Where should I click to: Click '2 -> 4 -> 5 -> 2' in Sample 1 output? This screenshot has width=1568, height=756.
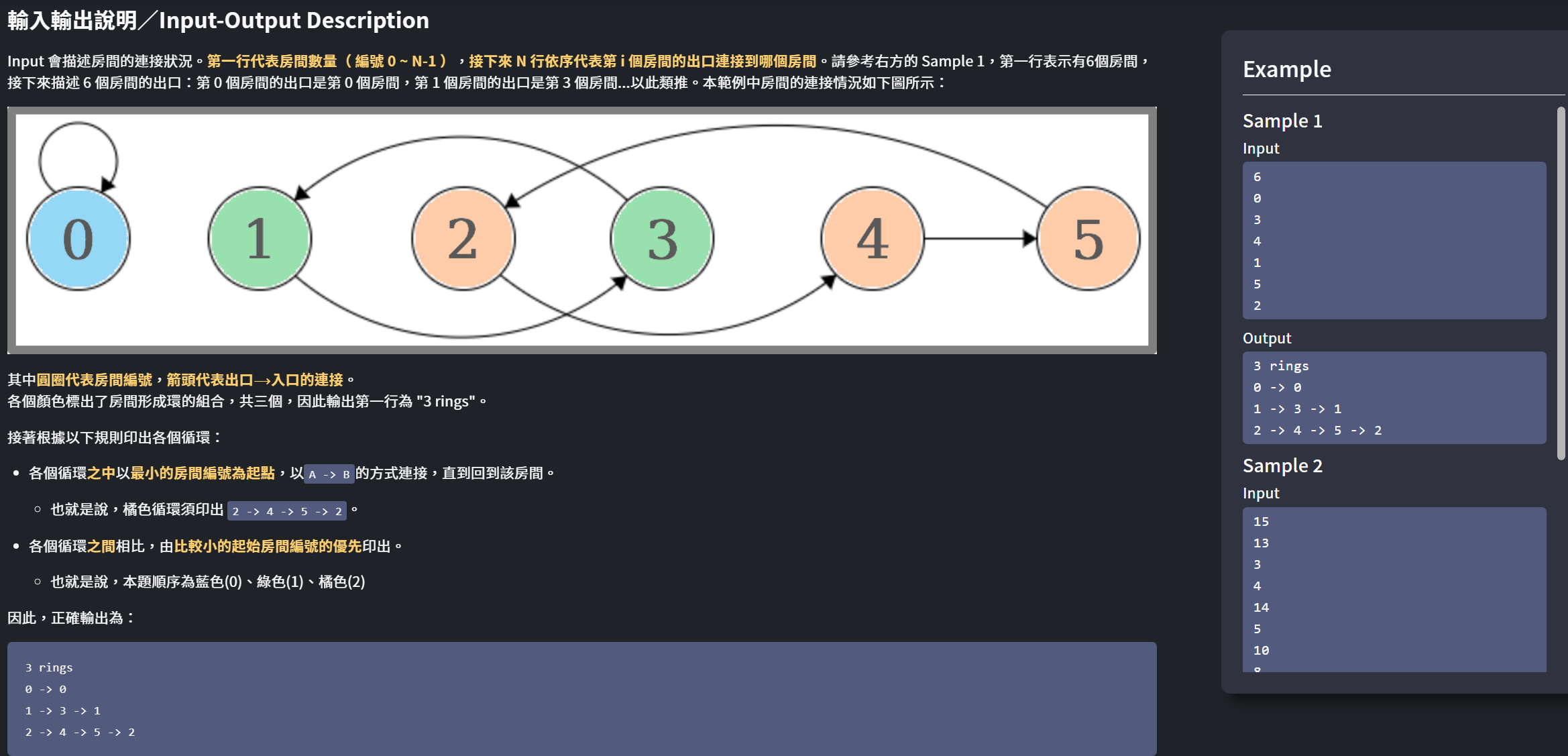pyautogui.click(x=1317, y=431)
